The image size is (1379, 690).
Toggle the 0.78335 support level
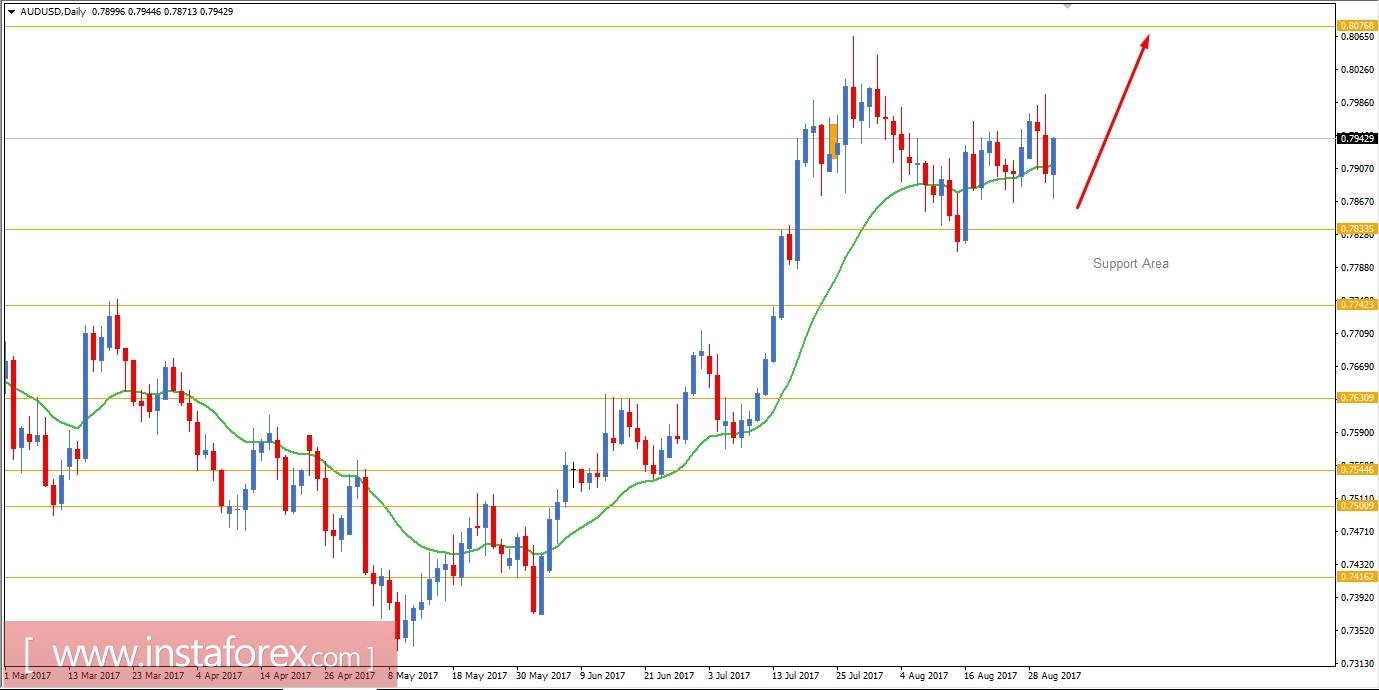(1356, 230)
